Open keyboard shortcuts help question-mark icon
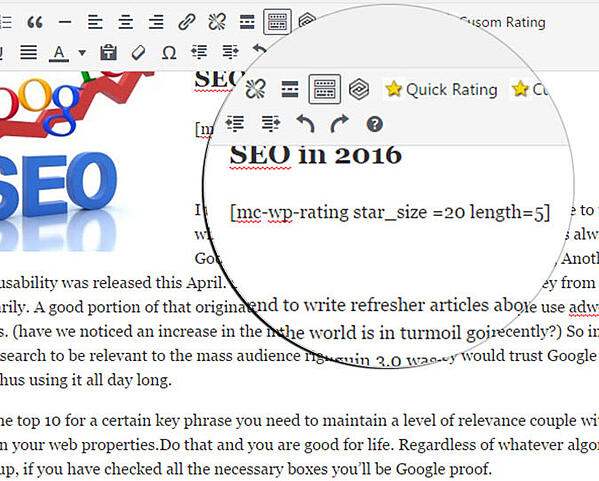 coord(375,124)
